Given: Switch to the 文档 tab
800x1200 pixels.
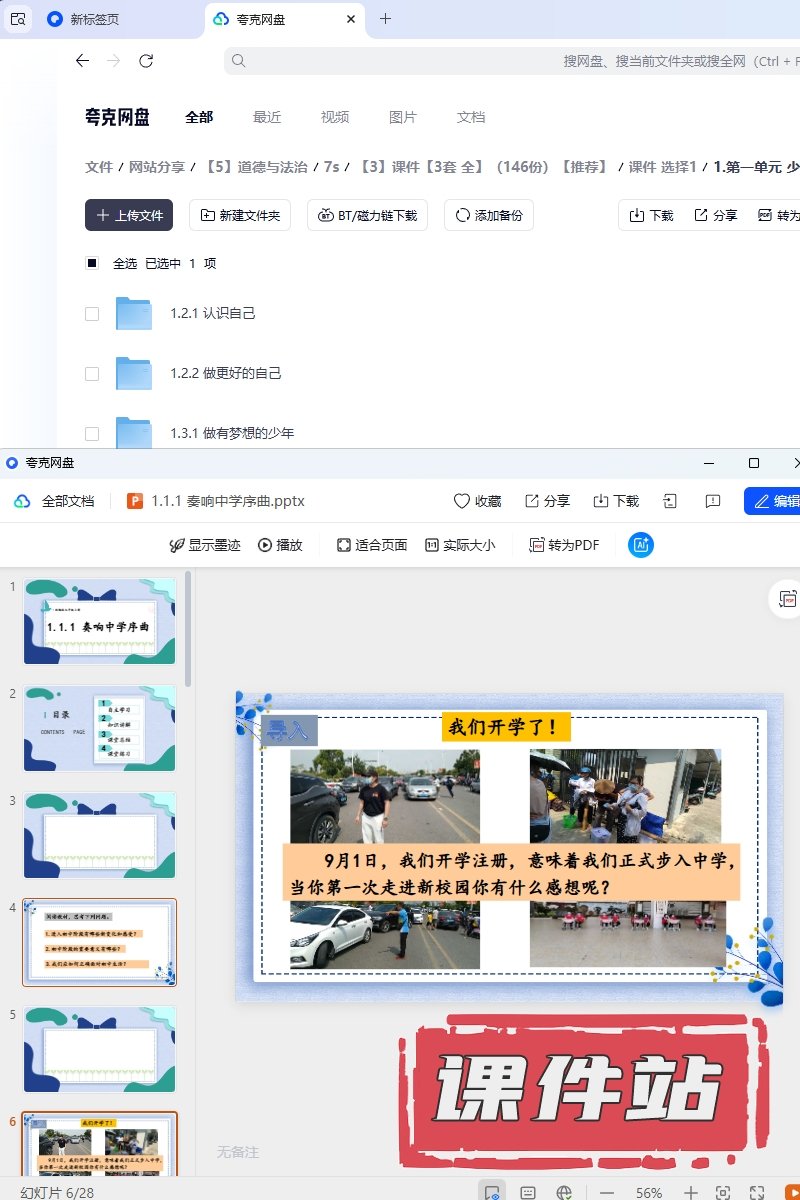Looking at the screenshot, I should 471,117.
